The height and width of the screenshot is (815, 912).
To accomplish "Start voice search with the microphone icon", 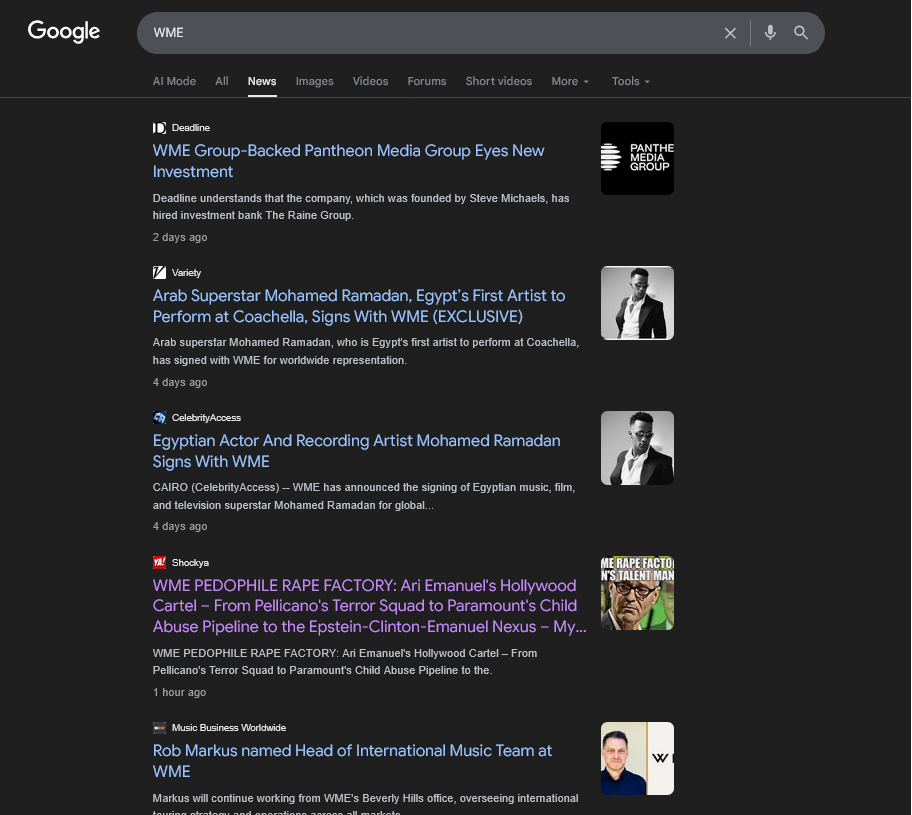I will (770, 33).
